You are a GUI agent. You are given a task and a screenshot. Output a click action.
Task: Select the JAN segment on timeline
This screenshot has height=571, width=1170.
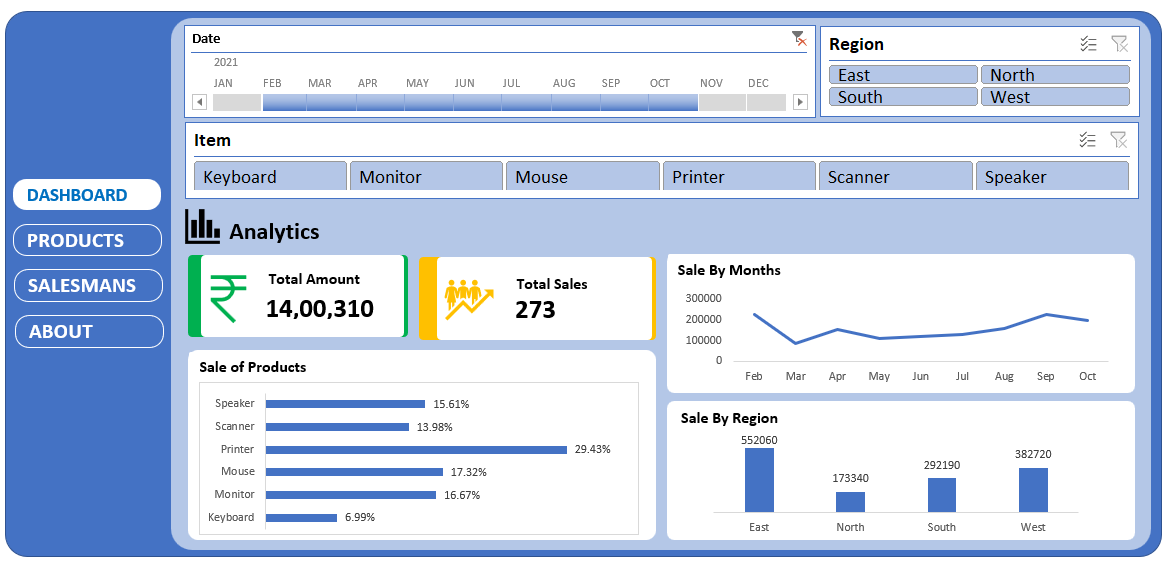click(x=237, y=102)
